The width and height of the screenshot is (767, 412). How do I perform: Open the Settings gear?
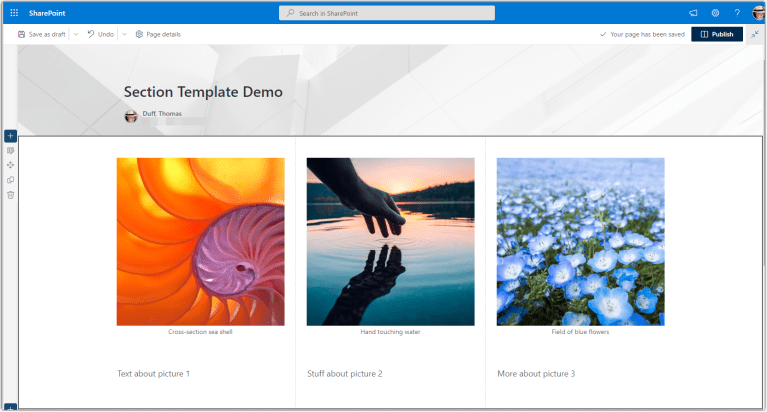pyautogui.click(x=715, y=13)
